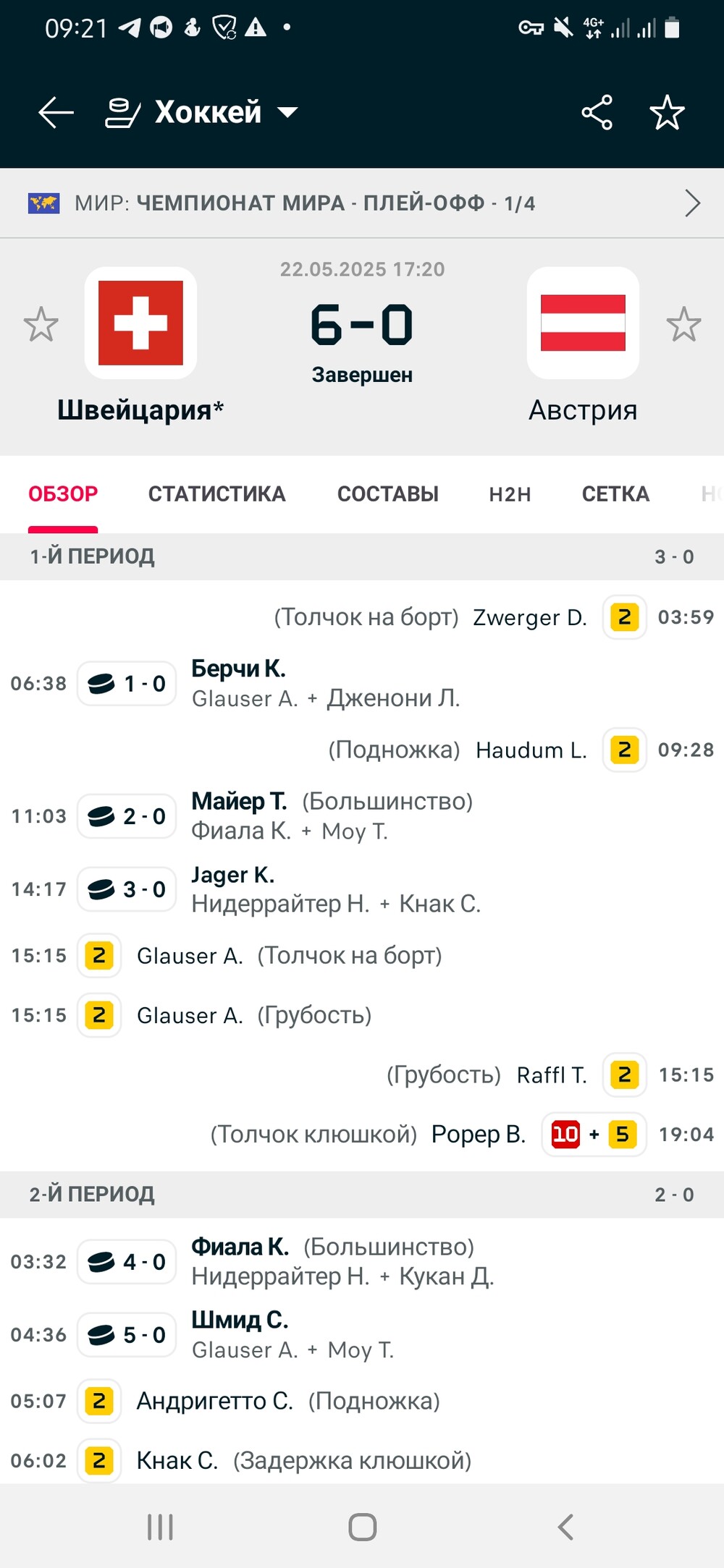
Task: Open the share icon
Action: [x=597, y=113]
